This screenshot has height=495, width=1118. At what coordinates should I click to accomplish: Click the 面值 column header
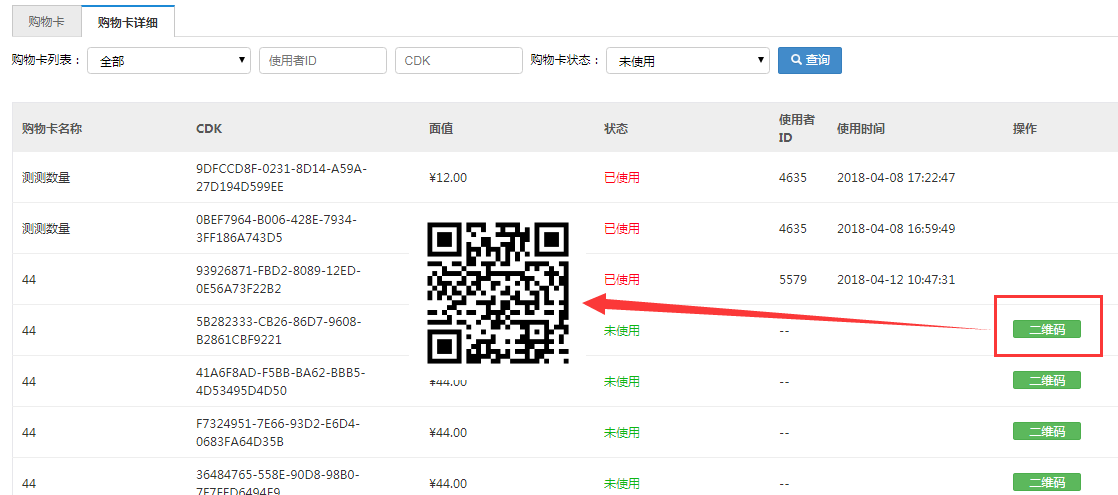tap(441, 129)
